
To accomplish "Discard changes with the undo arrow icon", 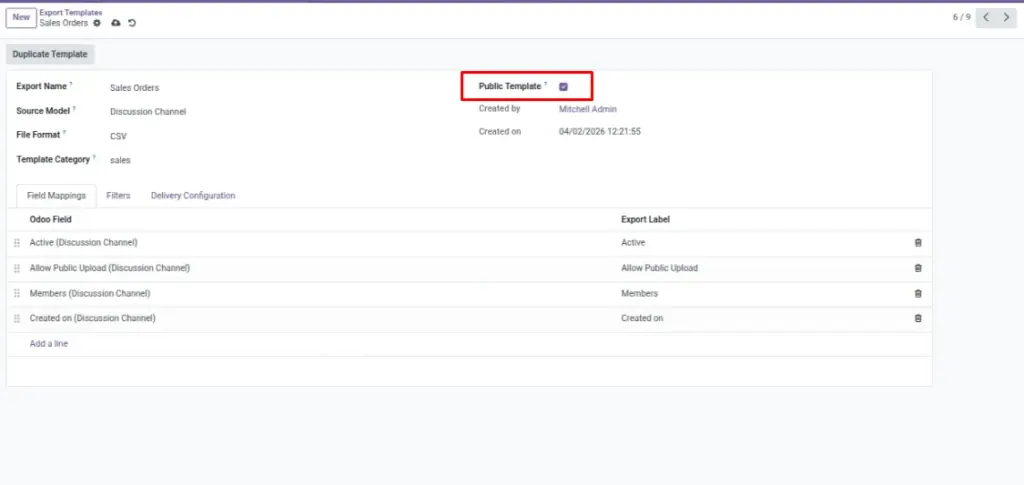I will [x=132, y=23].
